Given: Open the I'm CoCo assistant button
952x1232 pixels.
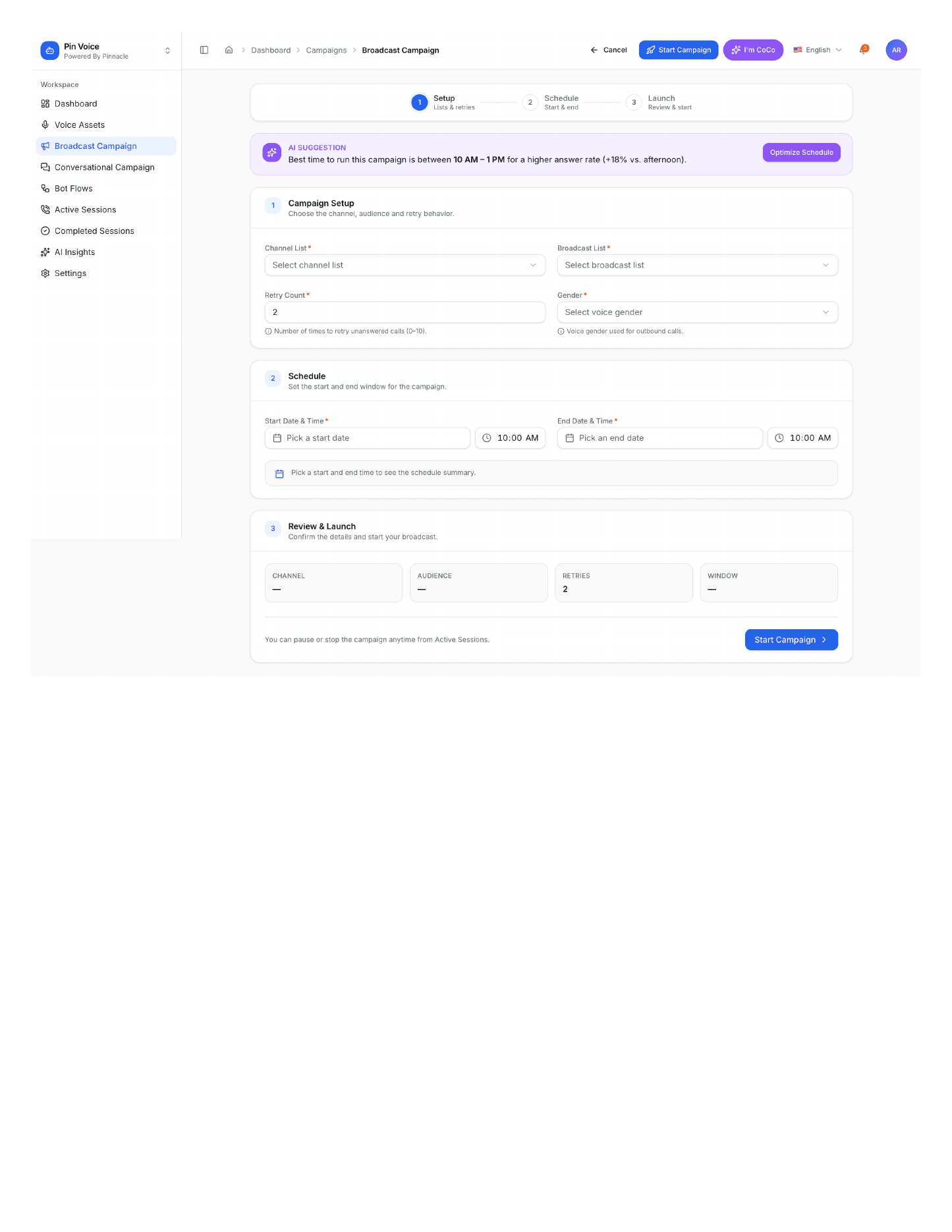Looking at the screenshot, I should 753,50.
